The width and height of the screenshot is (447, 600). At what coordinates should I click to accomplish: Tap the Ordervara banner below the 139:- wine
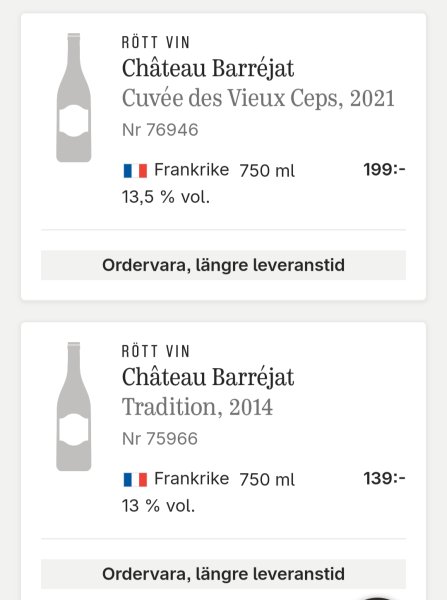tap(224, 574)
